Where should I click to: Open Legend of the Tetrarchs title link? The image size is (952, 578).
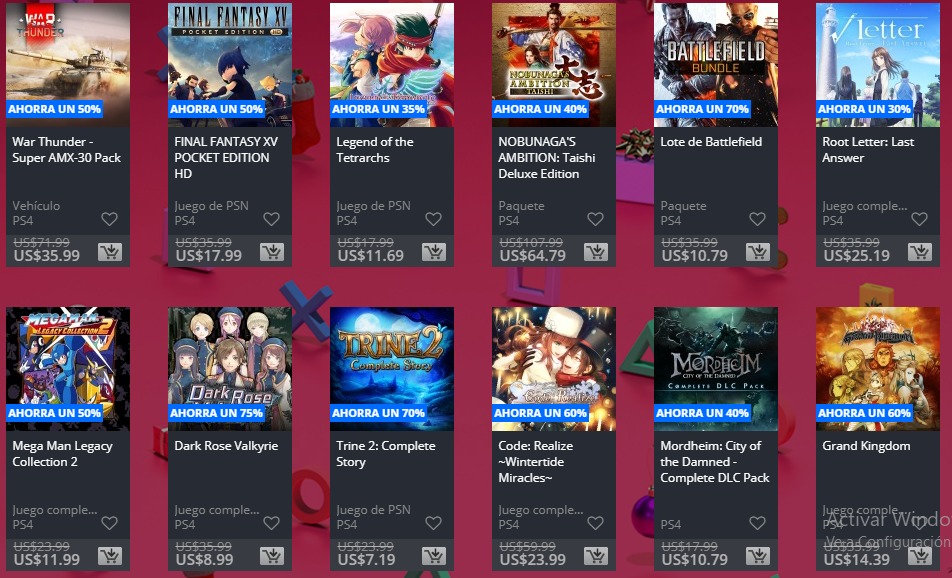click(x=375, y=149)
